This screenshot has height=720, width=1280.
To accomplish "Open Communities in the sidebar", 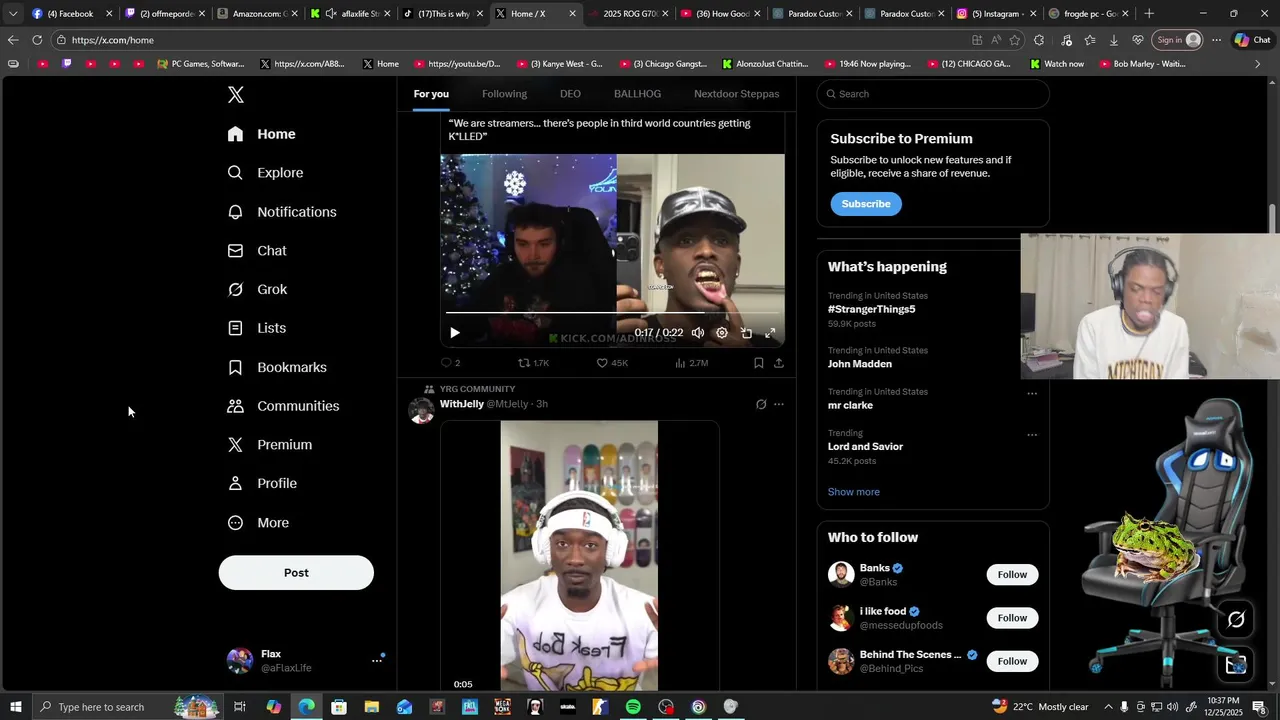I will [x=284, y=406].
